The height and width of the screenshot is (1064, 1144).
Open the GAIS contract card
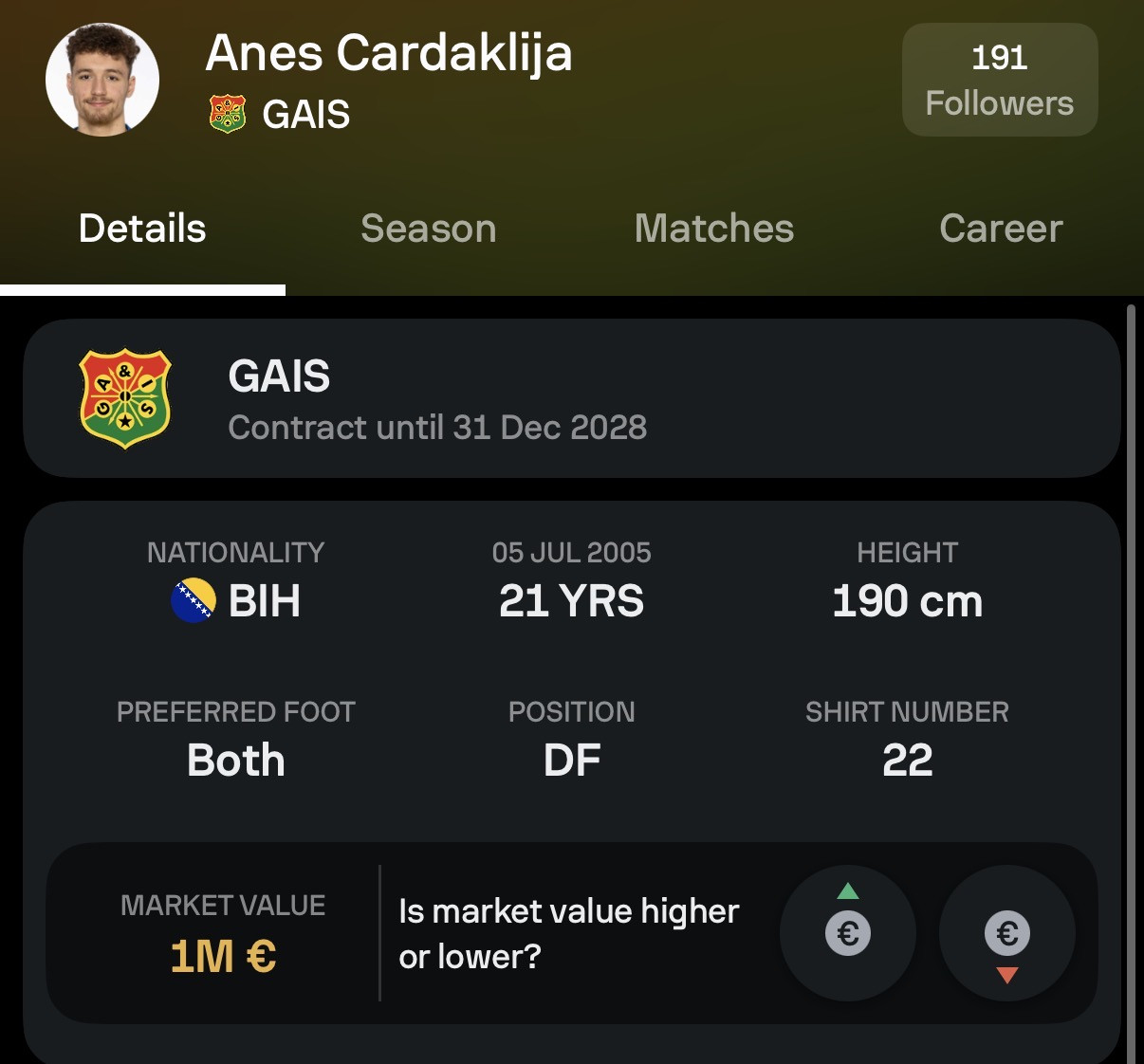coord(572,398)
